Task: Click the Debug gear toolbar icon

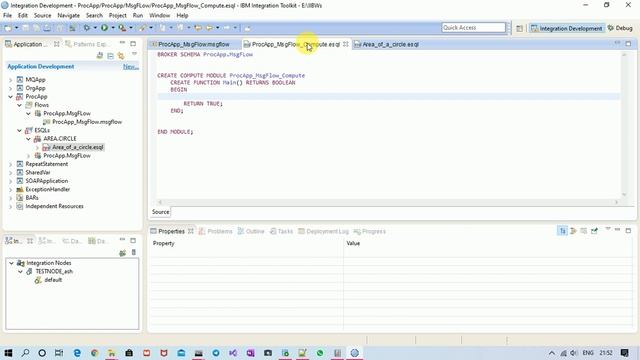Action: point(87,28)
